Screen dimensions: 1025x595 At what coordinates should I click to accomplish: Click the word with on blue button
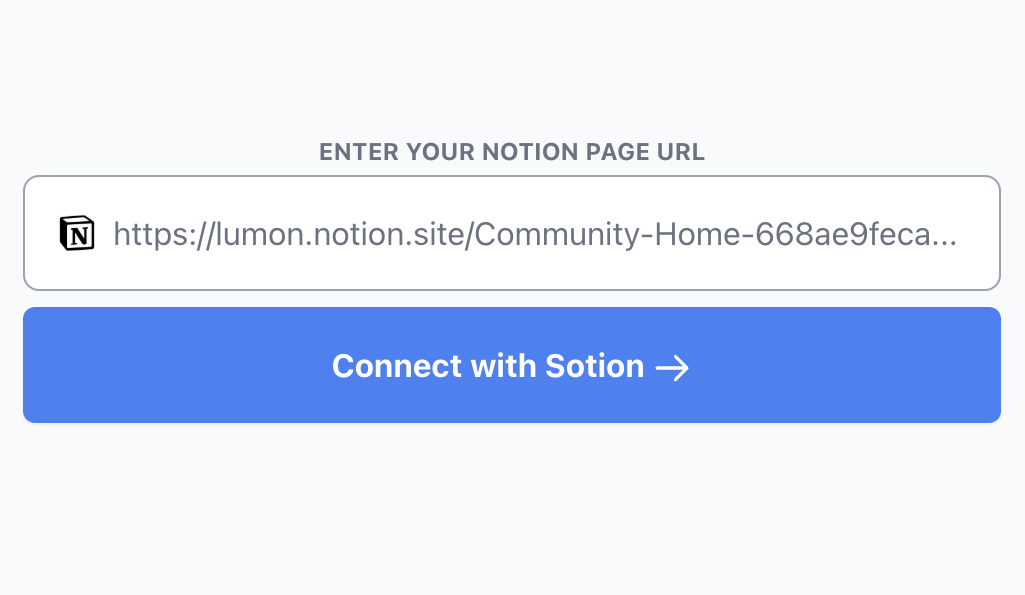coord(503,366)
